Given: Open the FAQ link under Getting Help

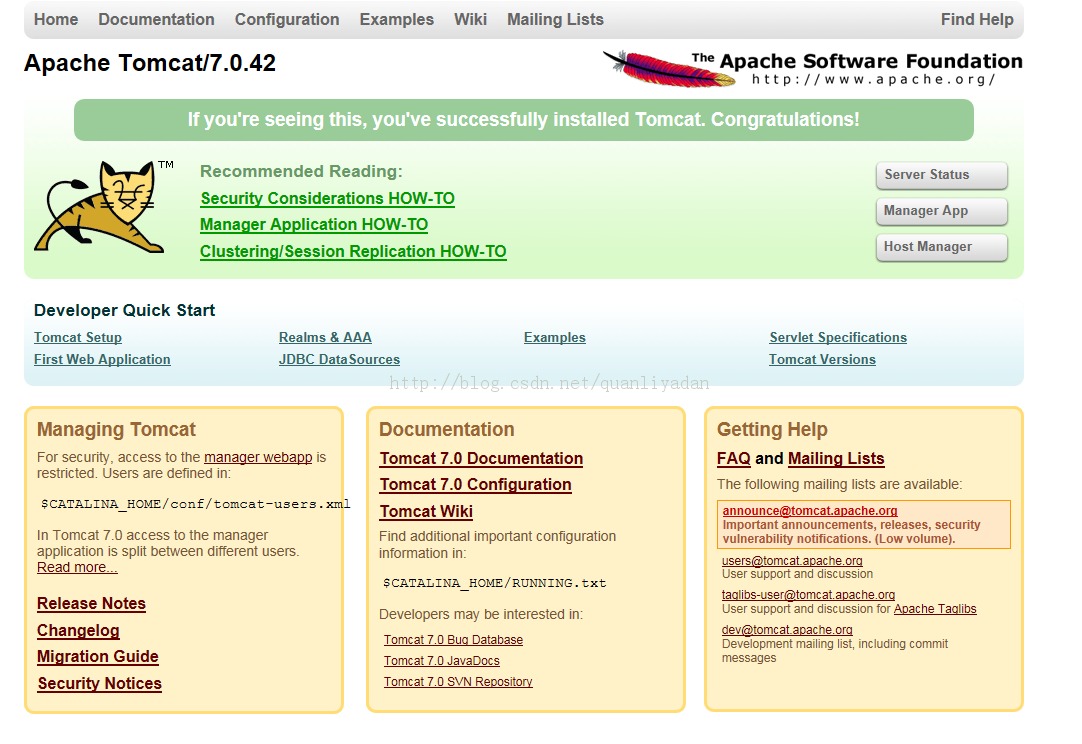Looking at the screenshot, I should [x=734, y=459].
